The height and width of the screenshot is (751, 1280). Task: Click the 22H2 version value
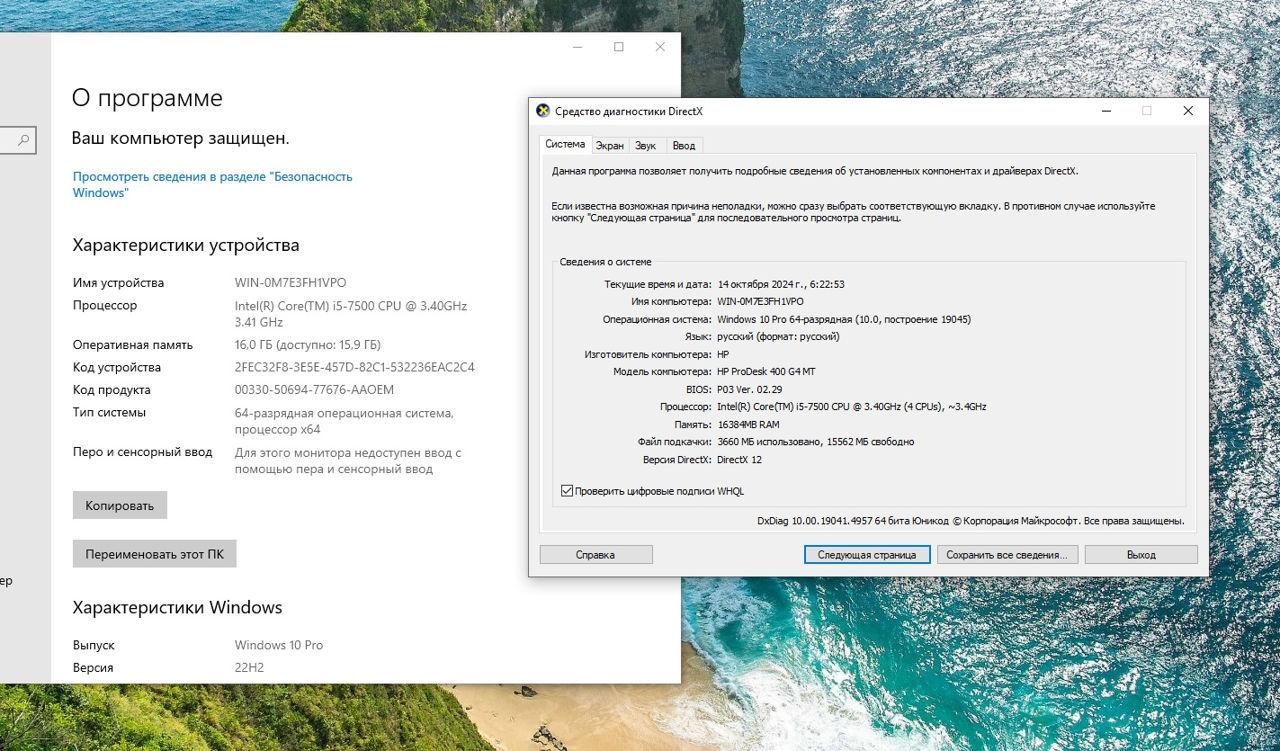click(249, 668)
